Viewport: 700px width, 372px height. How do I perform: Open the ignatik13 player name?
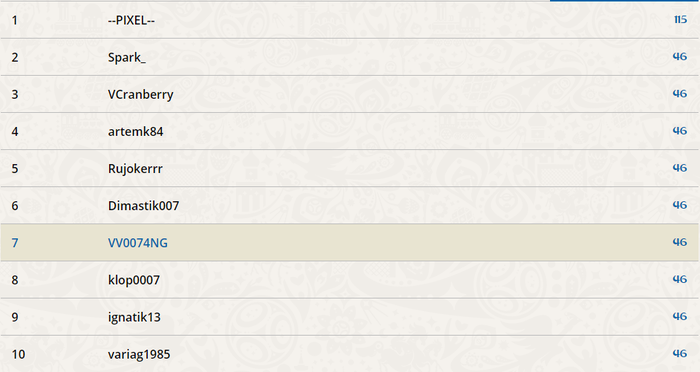click(134, 317)
